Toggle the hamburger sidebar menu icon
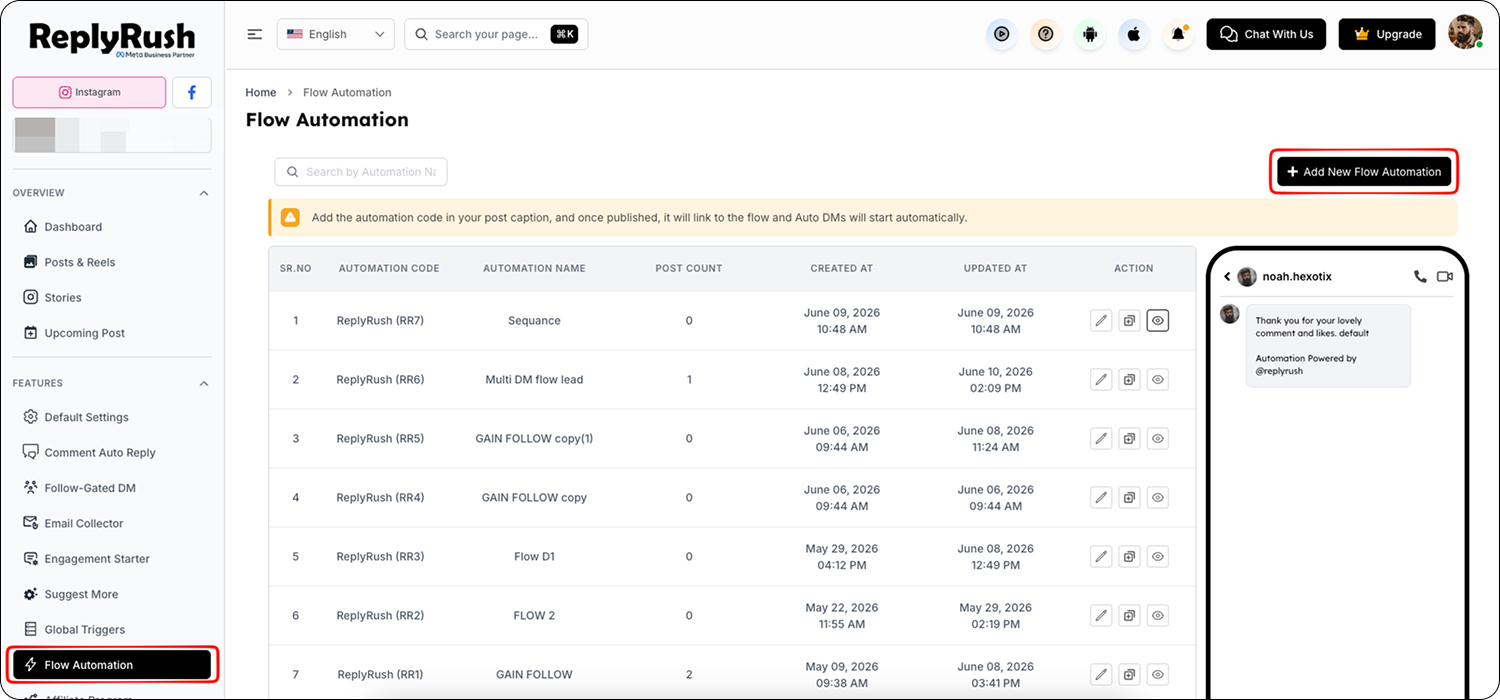 click(x=255, y=34)
